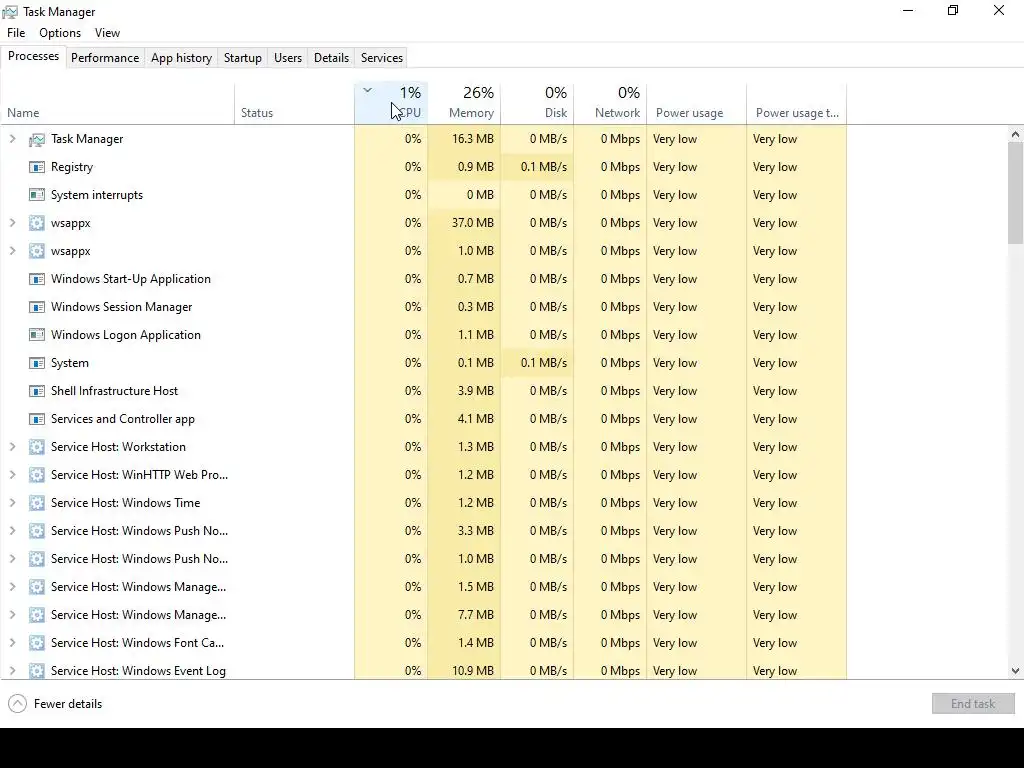This screenshot has width=1024, height=768.
Task: Switch to the Services tab
Action: (x=382, y=57)
